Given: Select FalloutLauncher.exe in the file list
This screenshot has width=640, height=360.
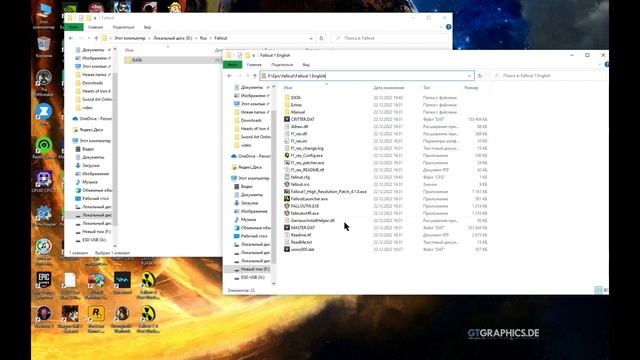Looking at the screenshot, I should pyautogui.click(x=309, y=199).
